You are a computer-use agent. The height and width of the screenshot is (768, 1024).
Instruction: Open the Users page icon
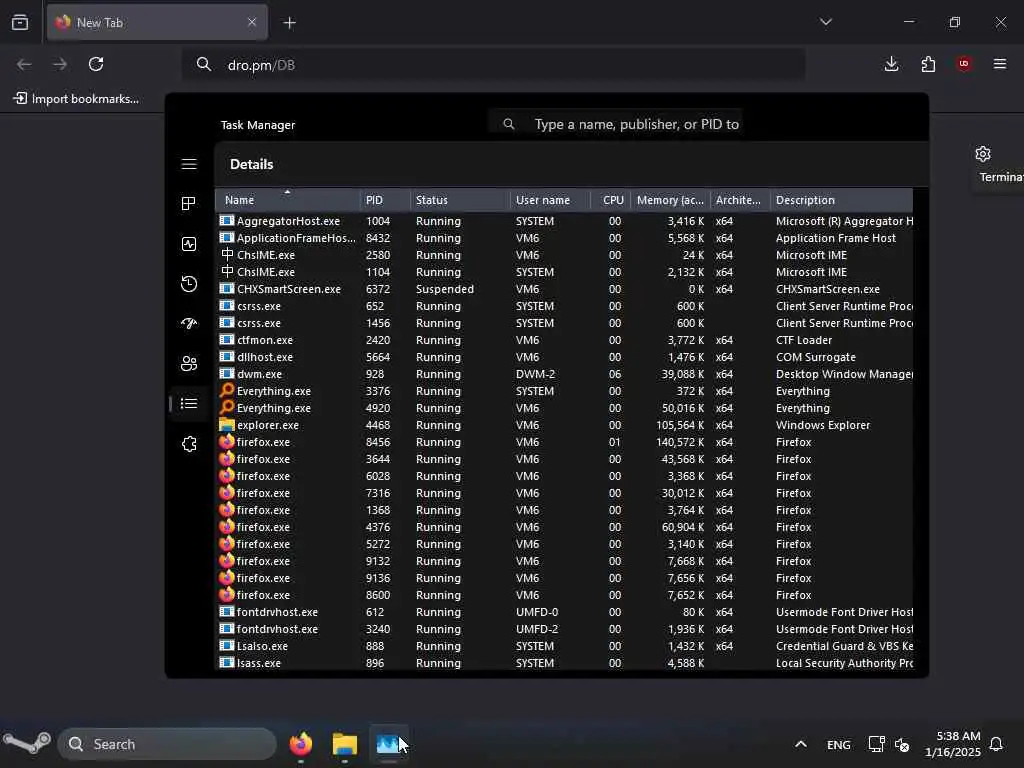(189, 363)
